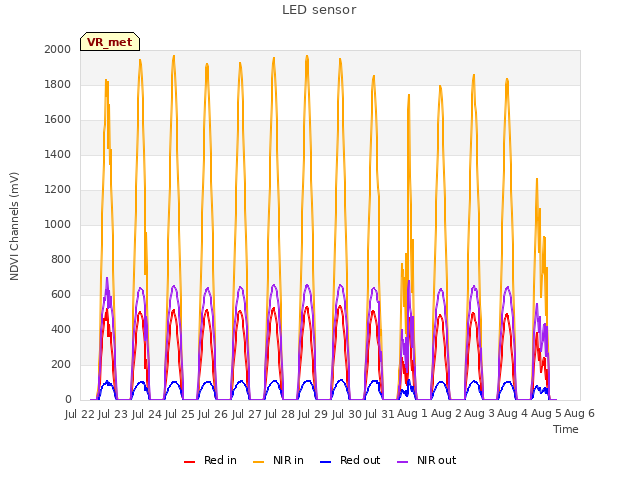This screenshot has width=640, height=480.
Task: Toggle the 'Red out' legend entry
Action: point(350,460)
